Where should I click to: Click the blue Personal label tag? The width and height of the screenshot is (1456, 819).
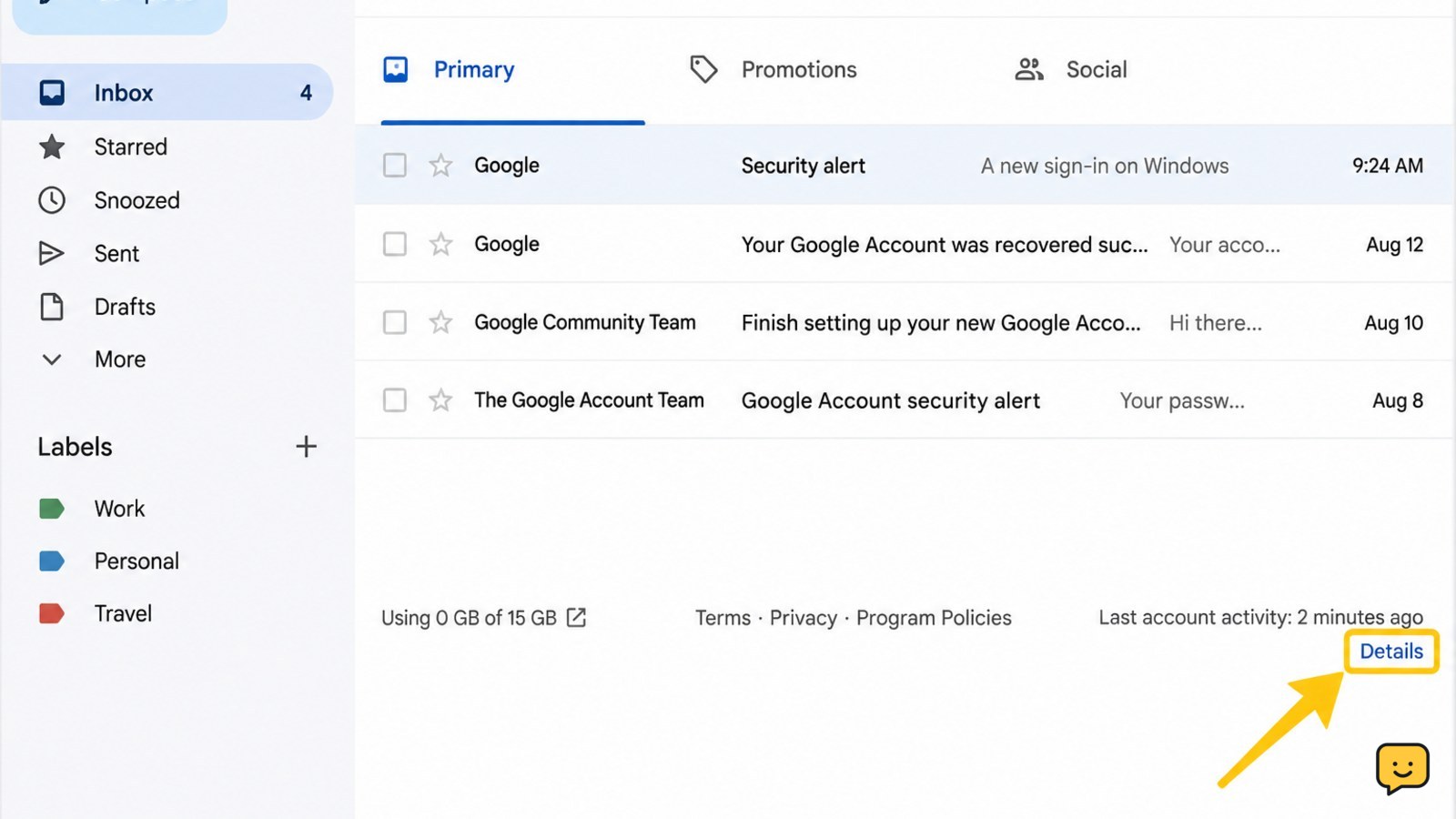[52, 561]
